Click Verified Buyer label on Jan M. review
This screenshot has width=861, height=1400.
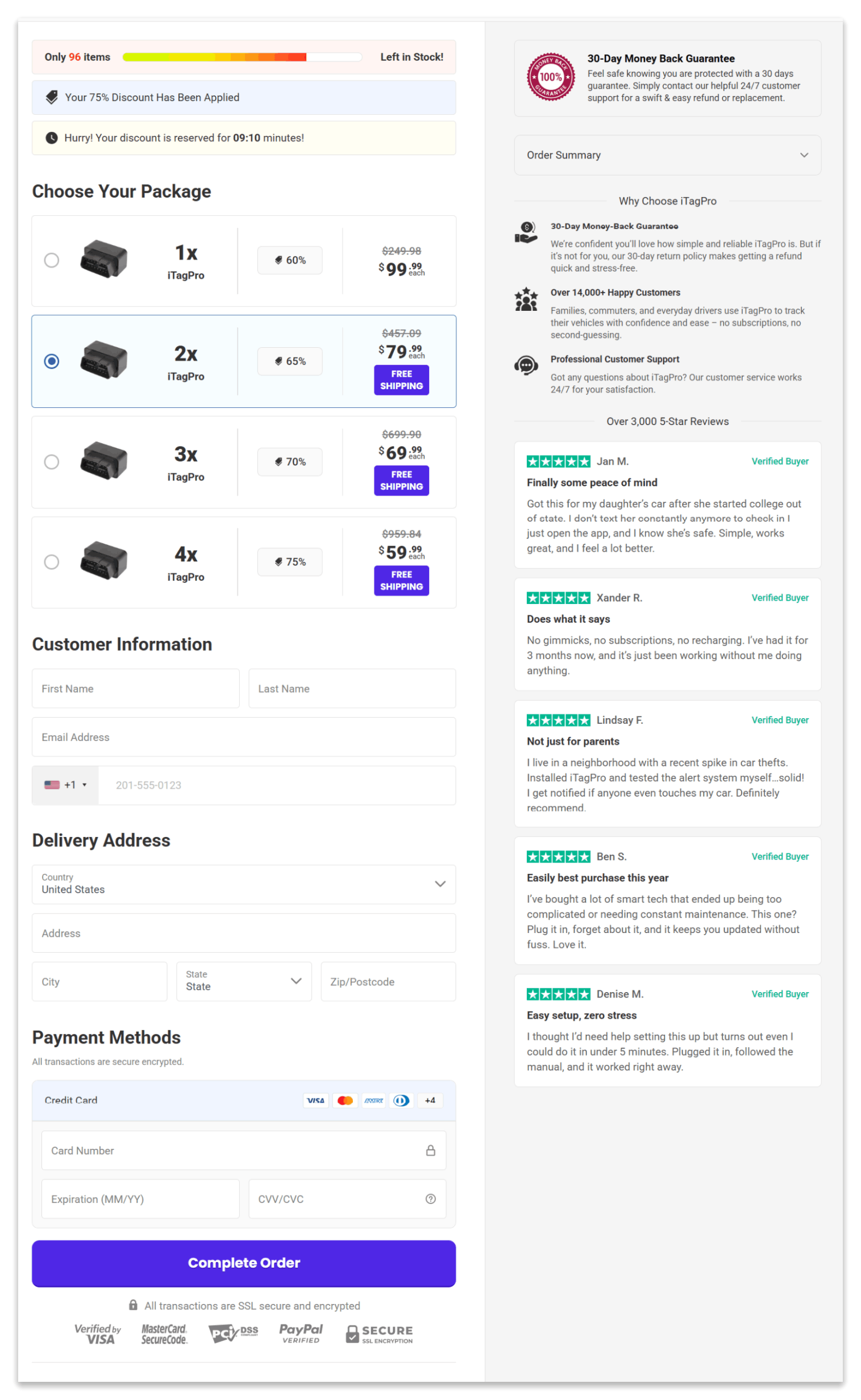780,462
